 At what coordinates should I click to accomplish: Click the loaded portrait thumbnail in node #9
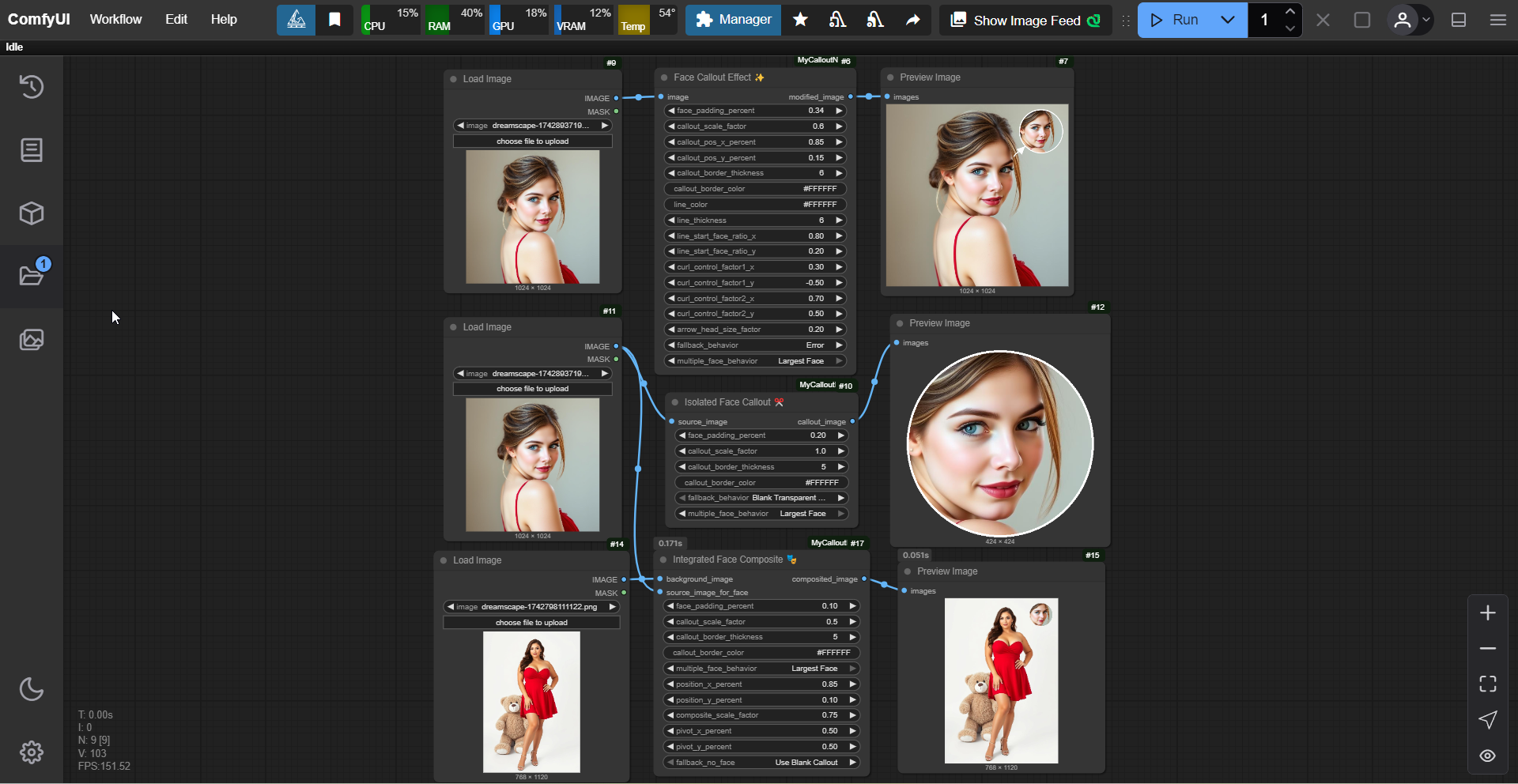point(533,217)
